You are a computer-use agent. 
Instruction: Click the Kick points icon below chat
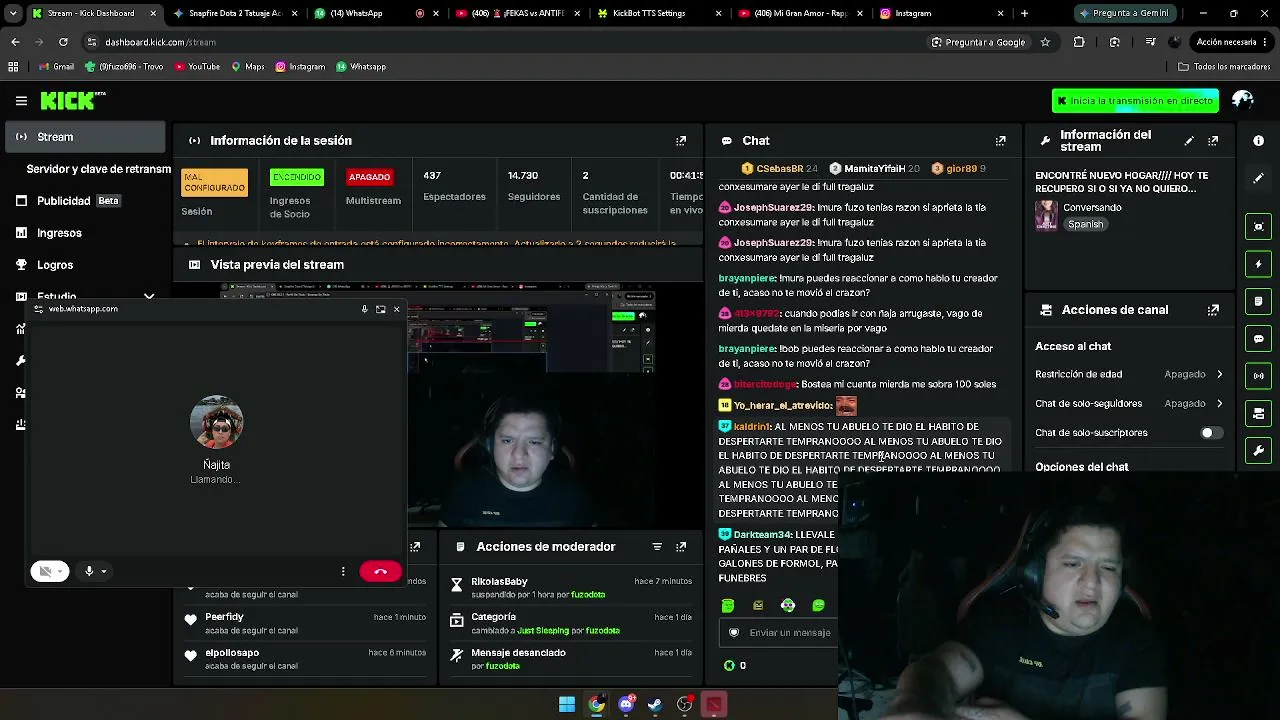pyautogui.click(x=729, y=665)
